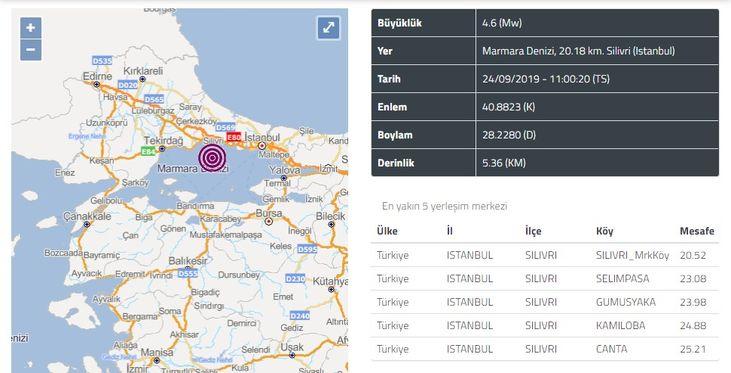Image resolution: width=731 pixels, height=373 pixels.
Task: Zoom out the map with minus button
Action: click(x=31, y=50)
